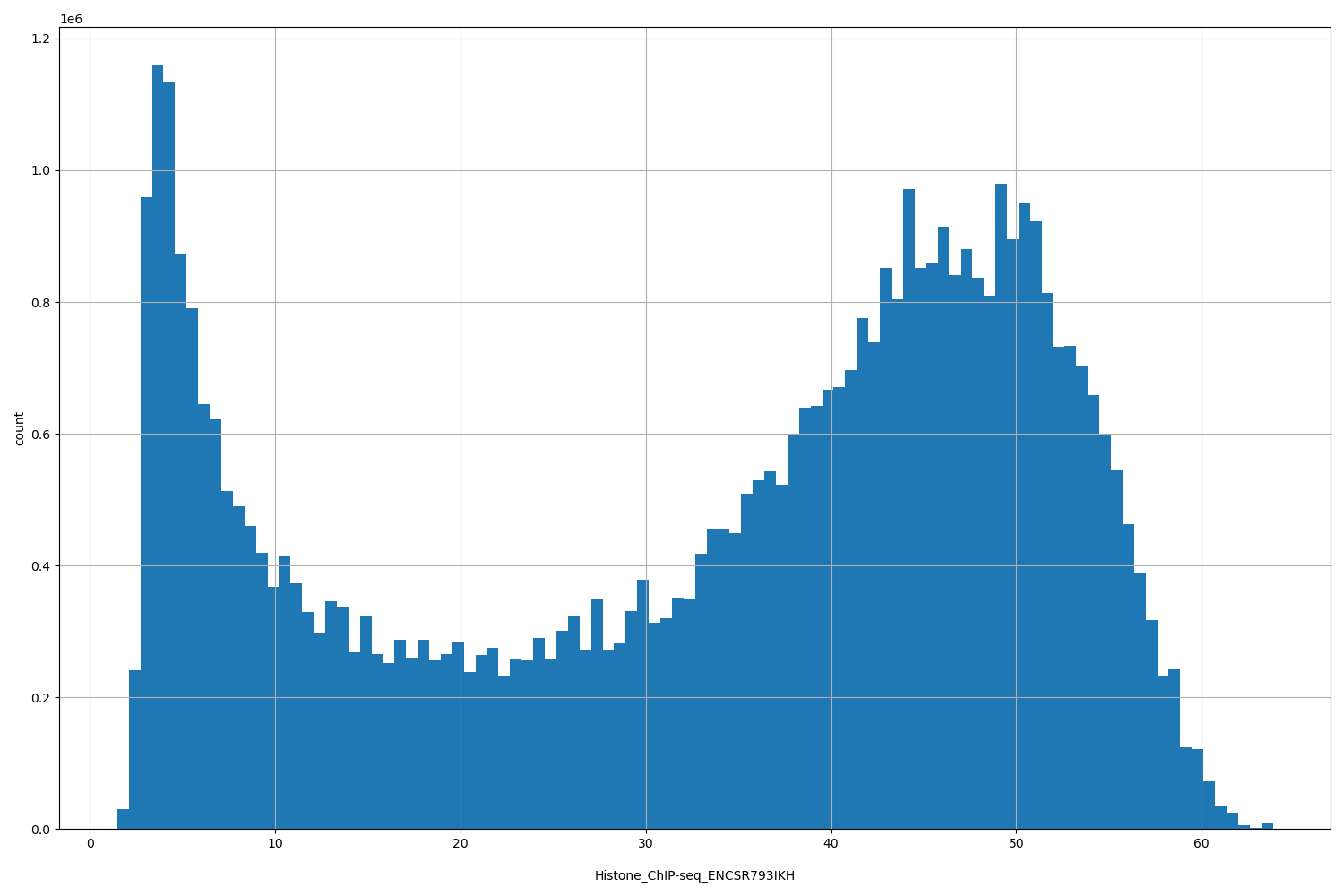Click the tick label 10 on the x-axis
The height and width of the screenshot is (896, 1344).
coord(276,844)
